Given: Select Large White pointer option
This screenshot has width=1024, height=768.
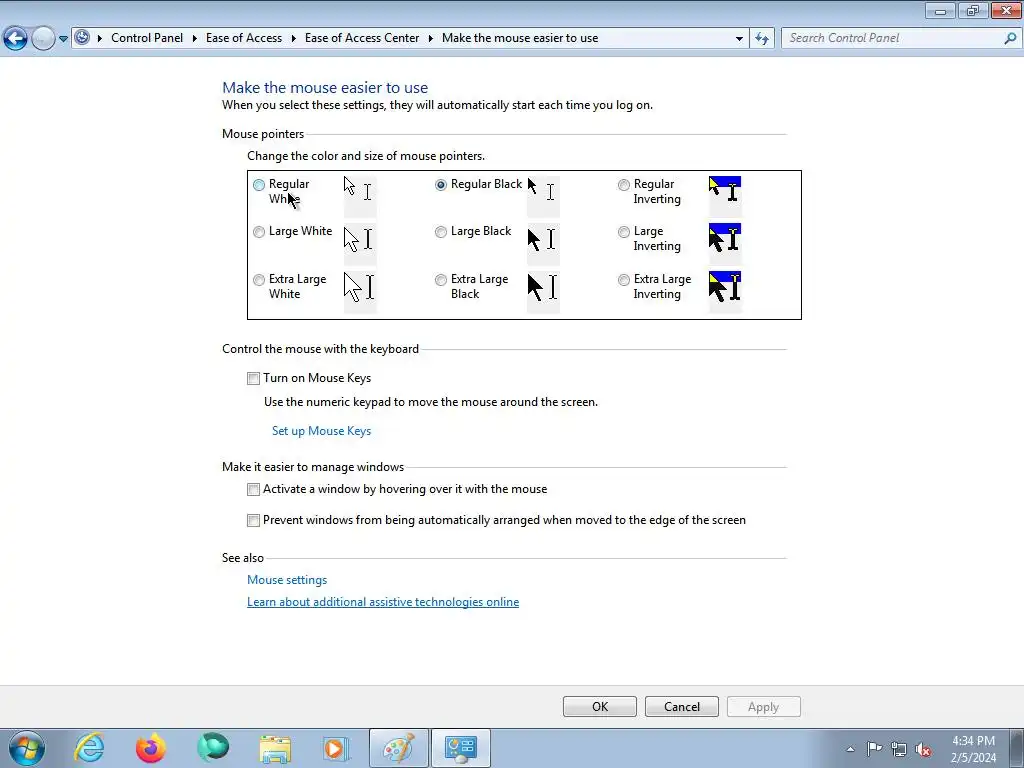Looking at the screenshot, I should (x=259, y=232).
